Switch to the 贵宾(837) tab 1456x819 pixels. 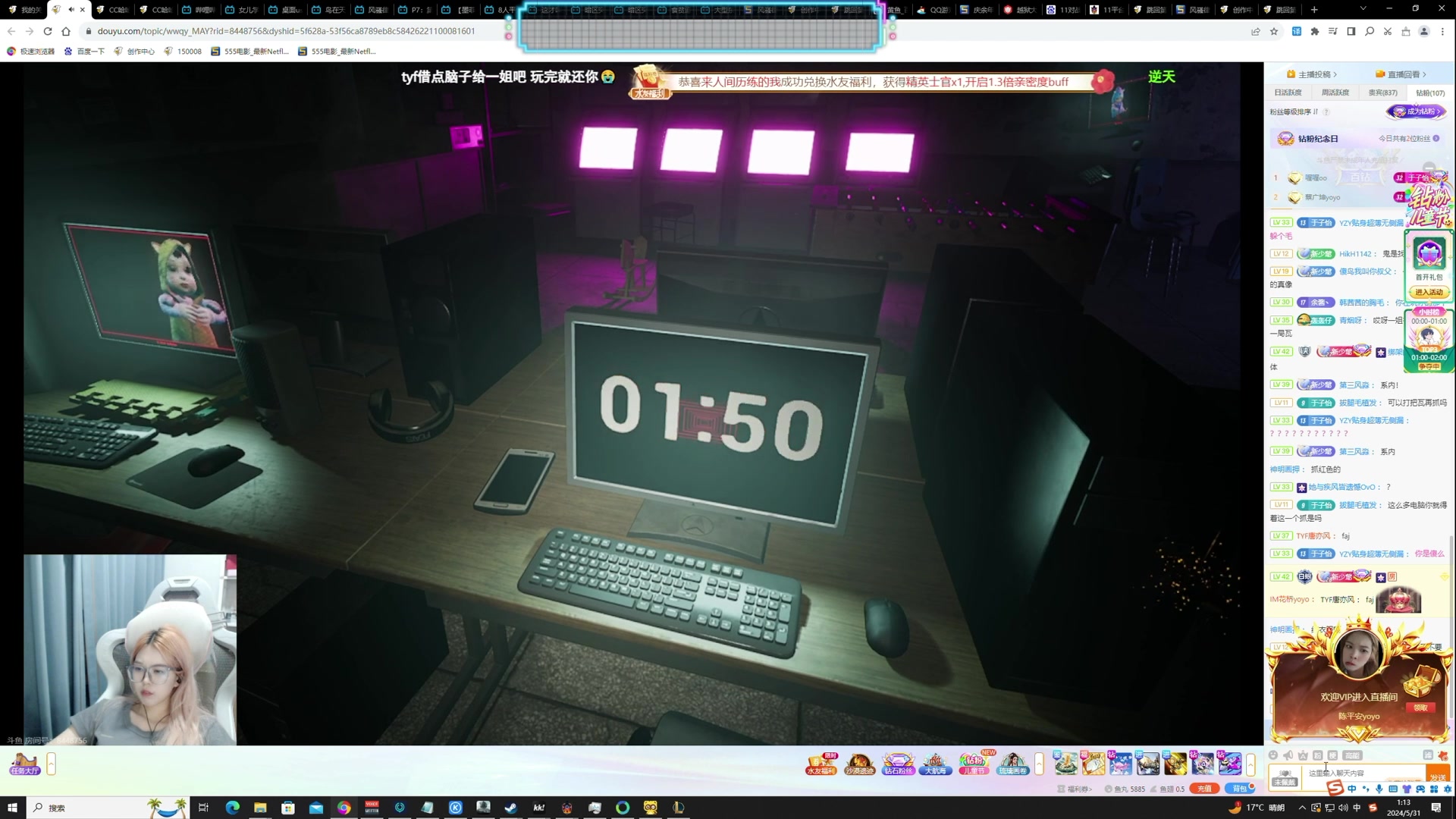click(x=1382, y=93)
